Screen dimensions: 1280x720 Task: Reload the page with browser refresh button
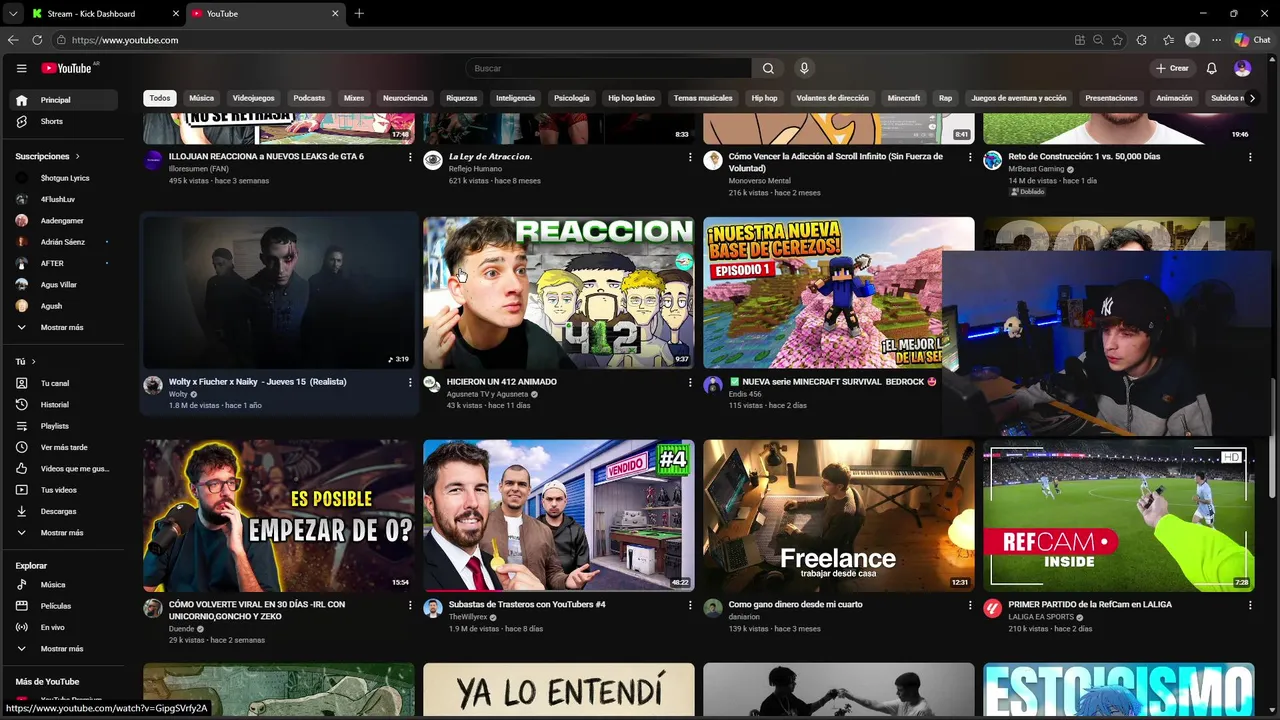37,40
